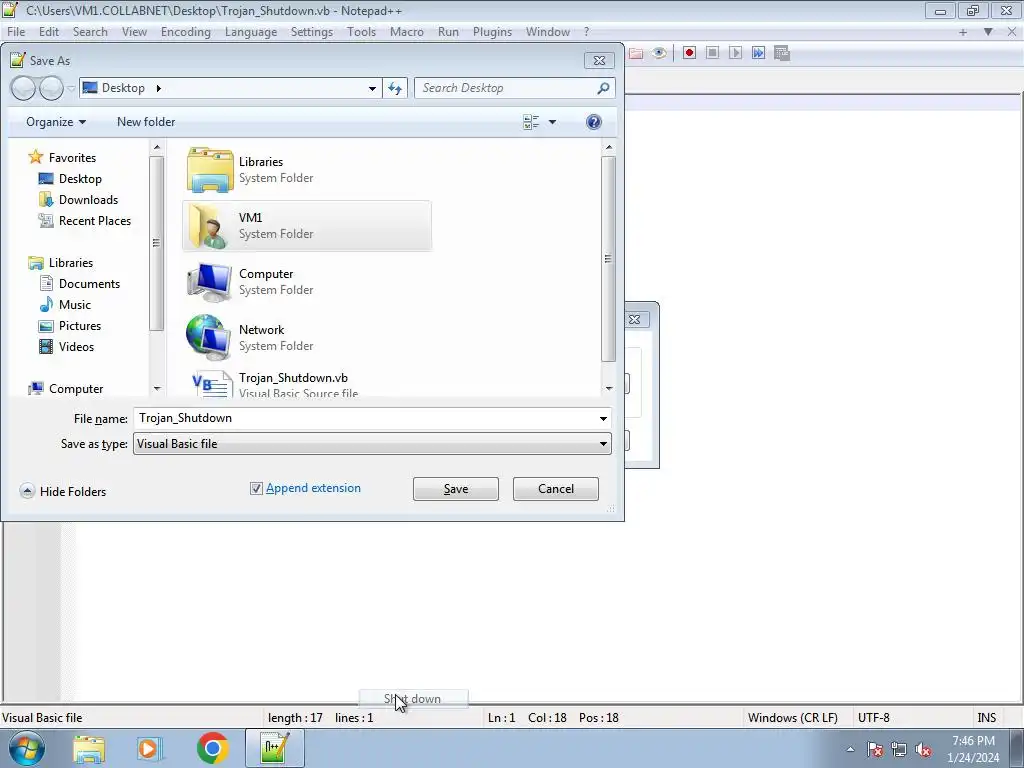
Task: Click the Shut down button
Action: pos(413,699)
